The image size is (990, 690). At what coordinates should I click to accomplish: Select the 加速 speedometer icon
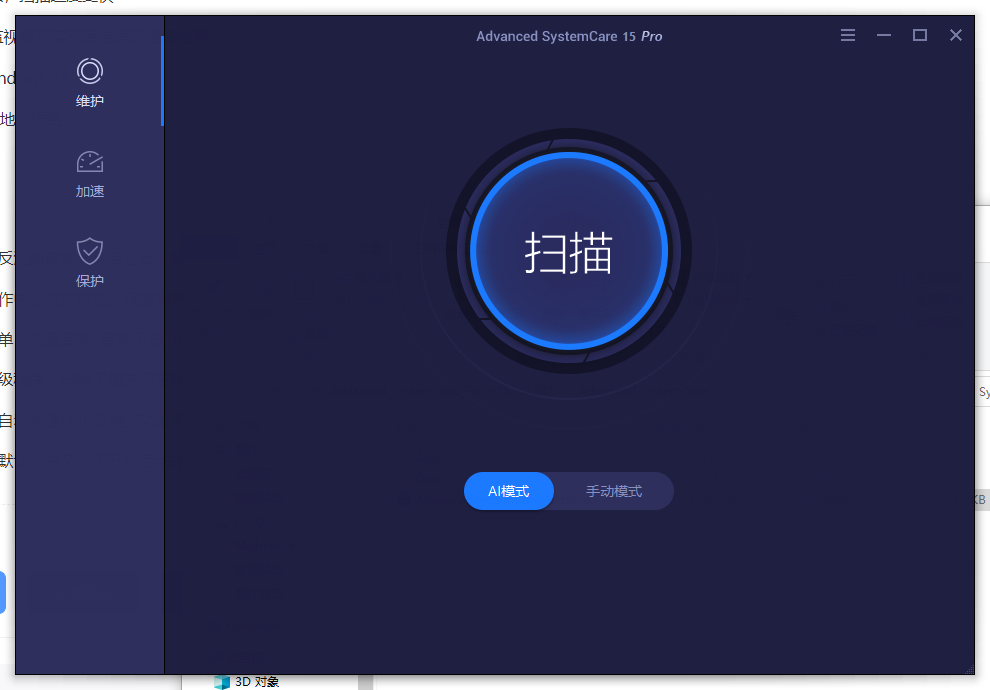pos(90,161)
